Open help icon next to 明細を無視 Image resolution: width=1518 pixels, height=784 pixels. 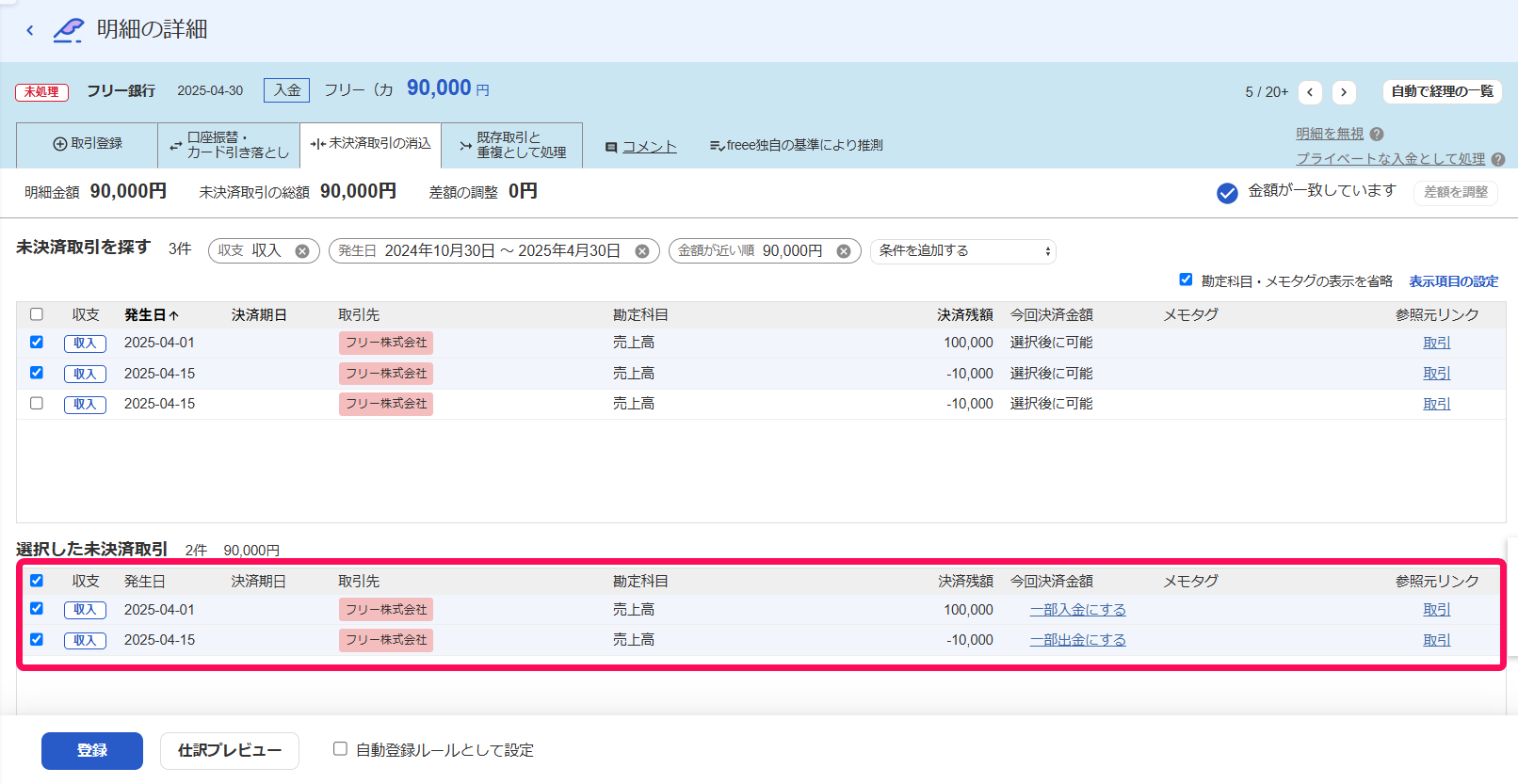coord(1377,134)
